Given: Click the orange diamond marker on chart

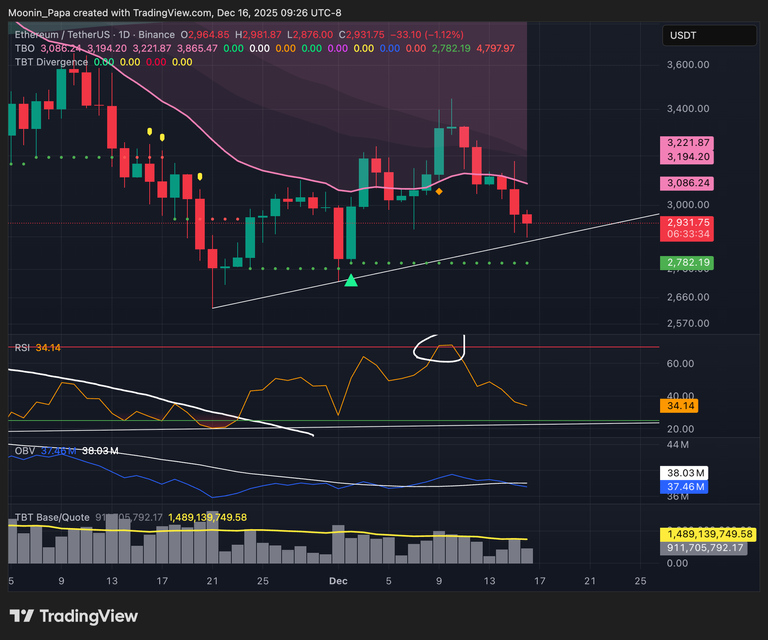Looking at the screenshot, I should point(438,191).
